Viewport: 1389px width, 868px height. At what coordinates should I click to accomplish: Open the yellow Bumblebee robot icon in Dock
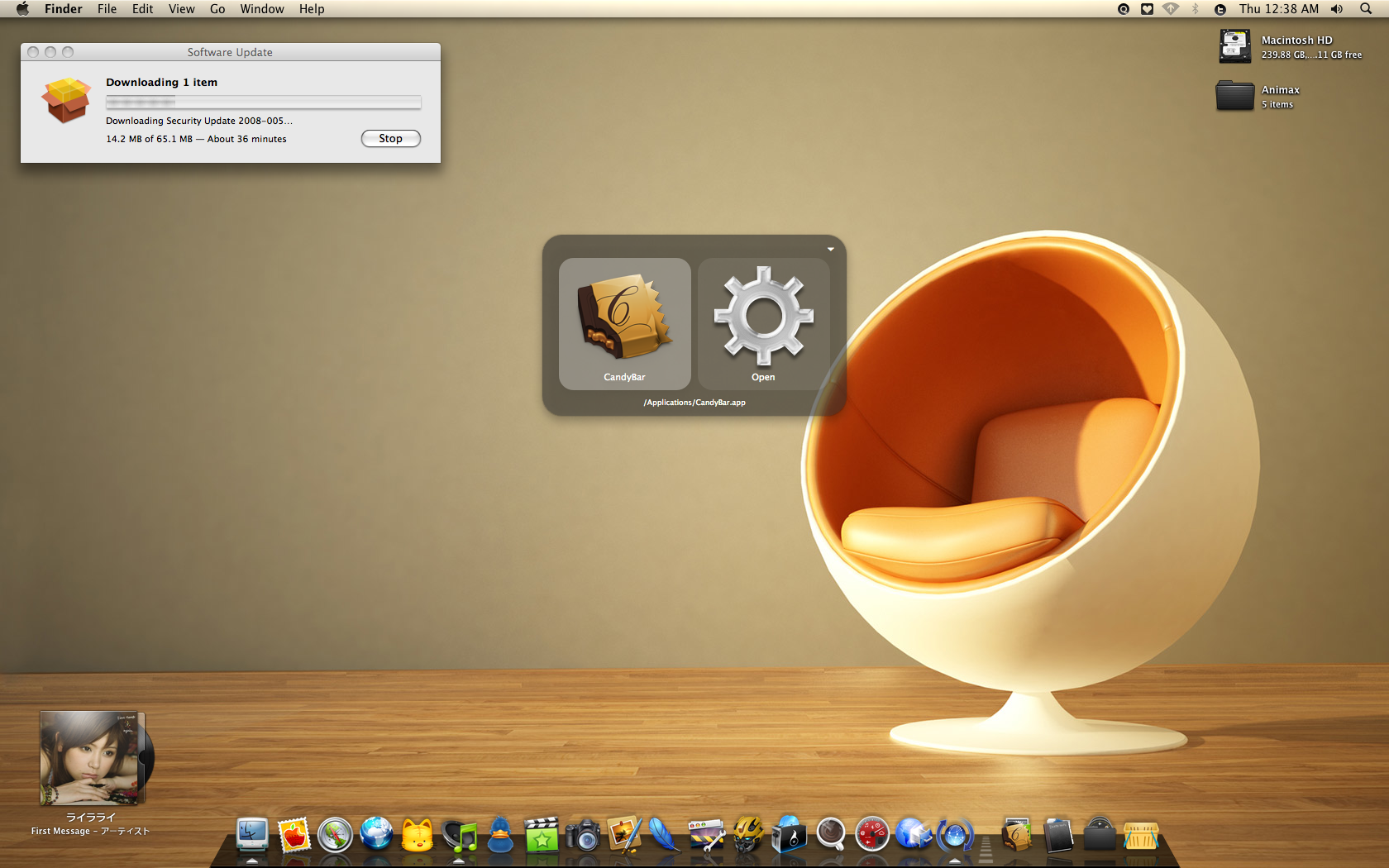tap(748, 835)
